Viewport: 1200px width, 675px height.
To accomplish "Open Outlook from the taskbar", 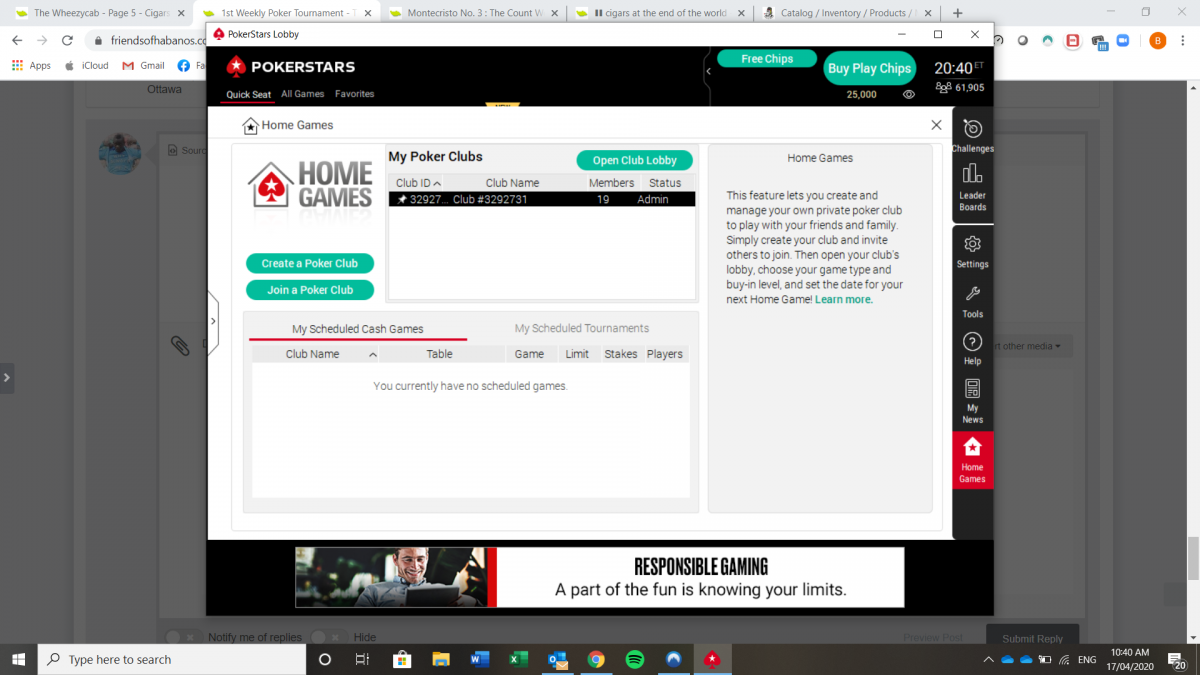I will pos(557,659).
